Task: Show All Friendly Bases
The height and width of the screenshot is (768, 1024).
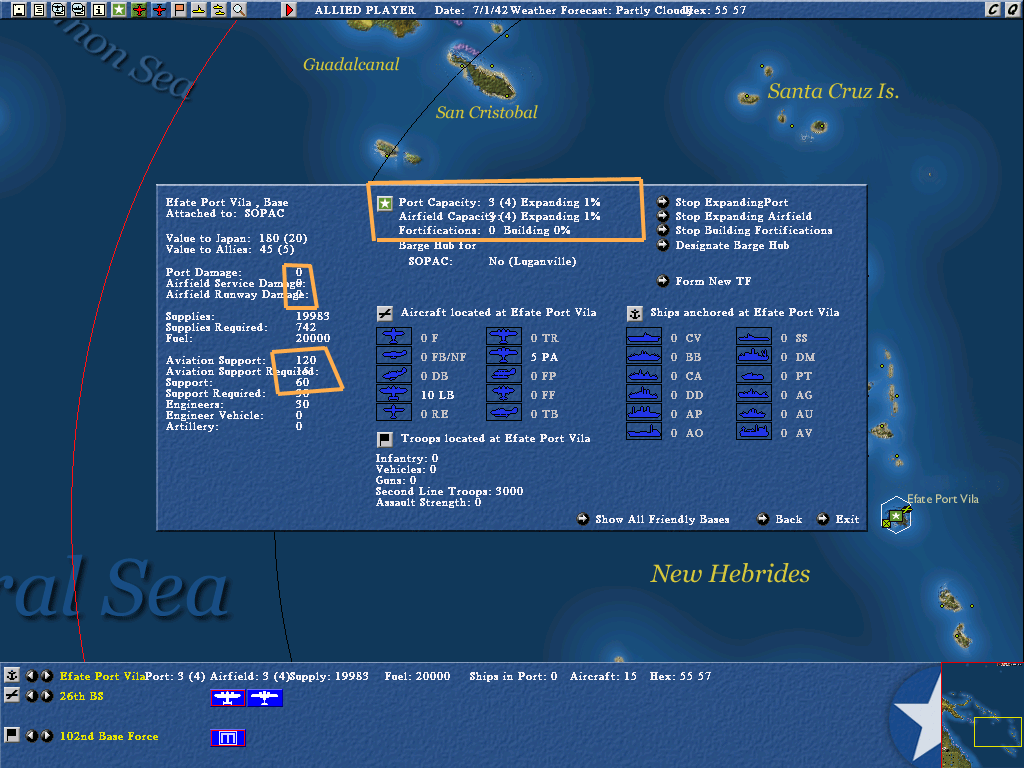Action: tap(653, 519)
